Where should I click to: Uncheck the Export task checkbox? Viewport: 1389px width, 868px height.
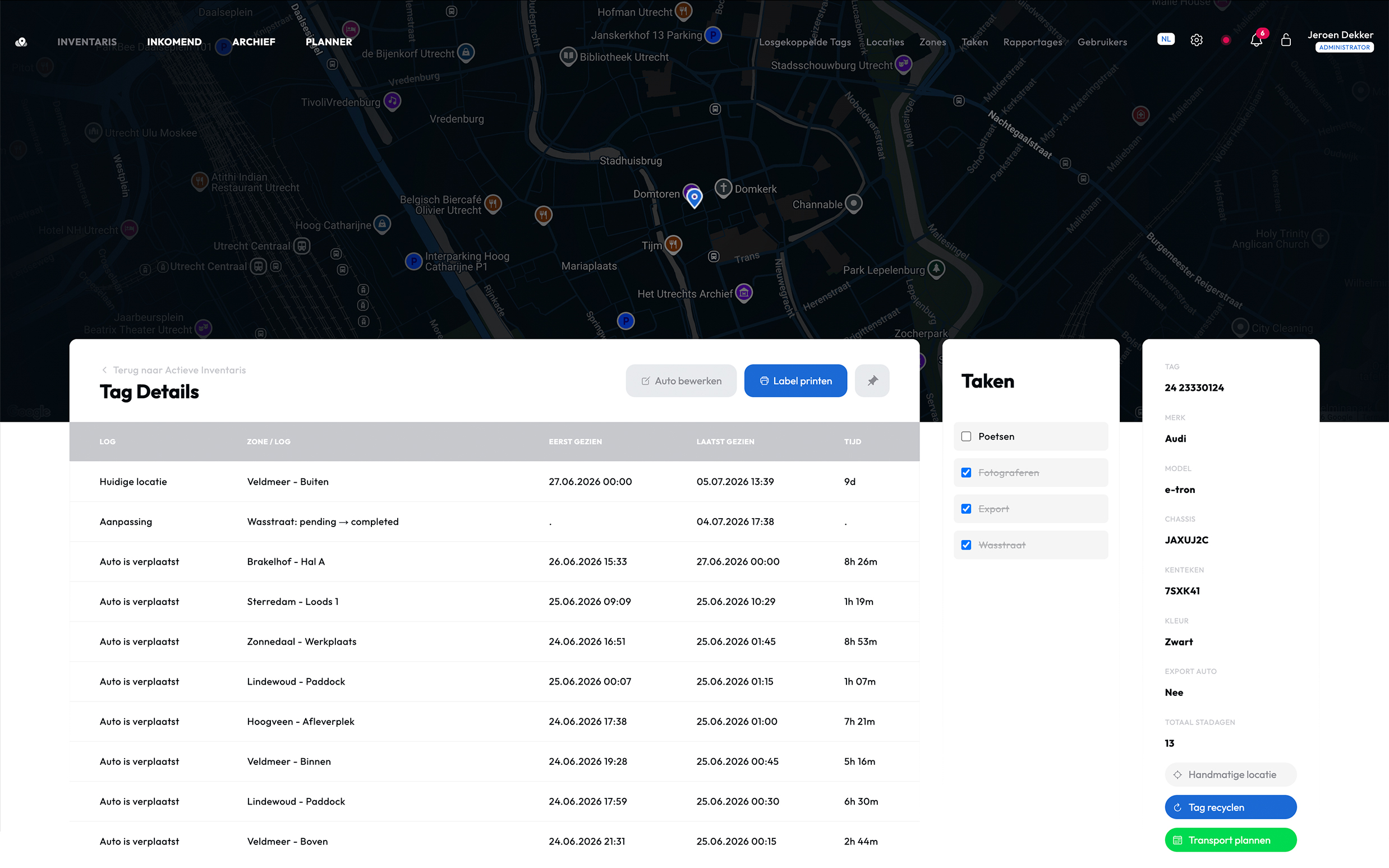pos(966,509)
